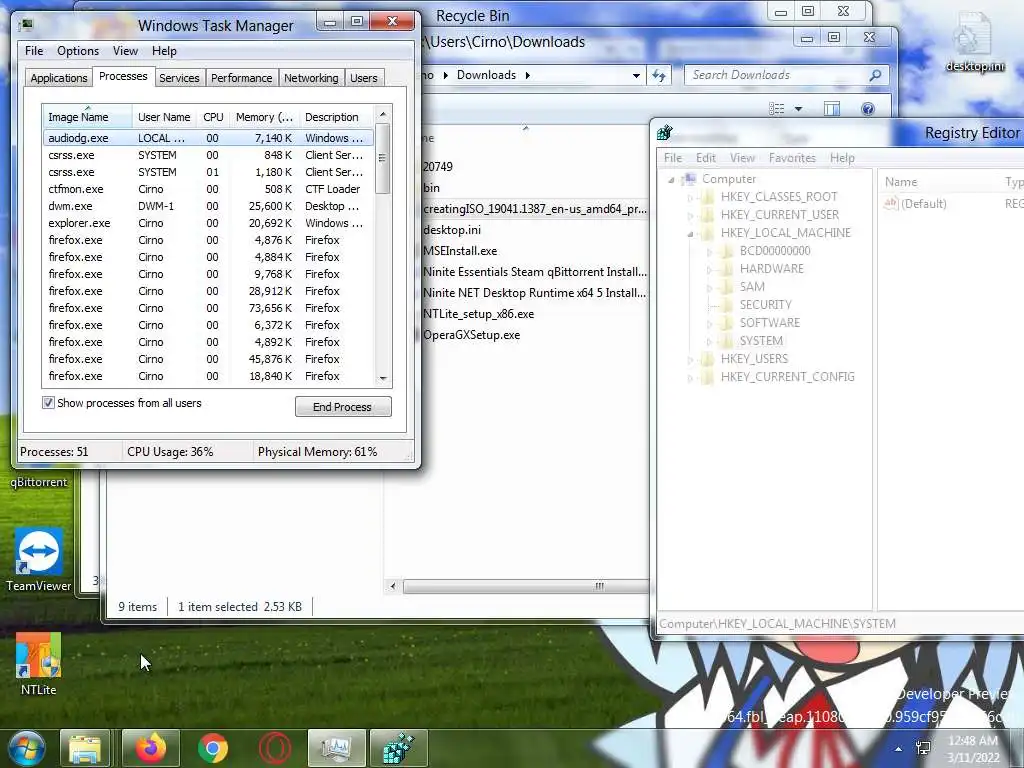The width and height of the screenshot is (1024, 768).
Task: Open File Explorer from the taskbar
Action: (86, 748)
